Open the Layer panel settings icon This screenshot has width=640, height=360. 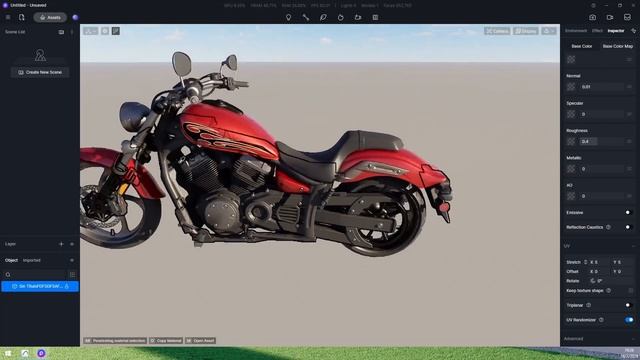[x=72, y=244]
